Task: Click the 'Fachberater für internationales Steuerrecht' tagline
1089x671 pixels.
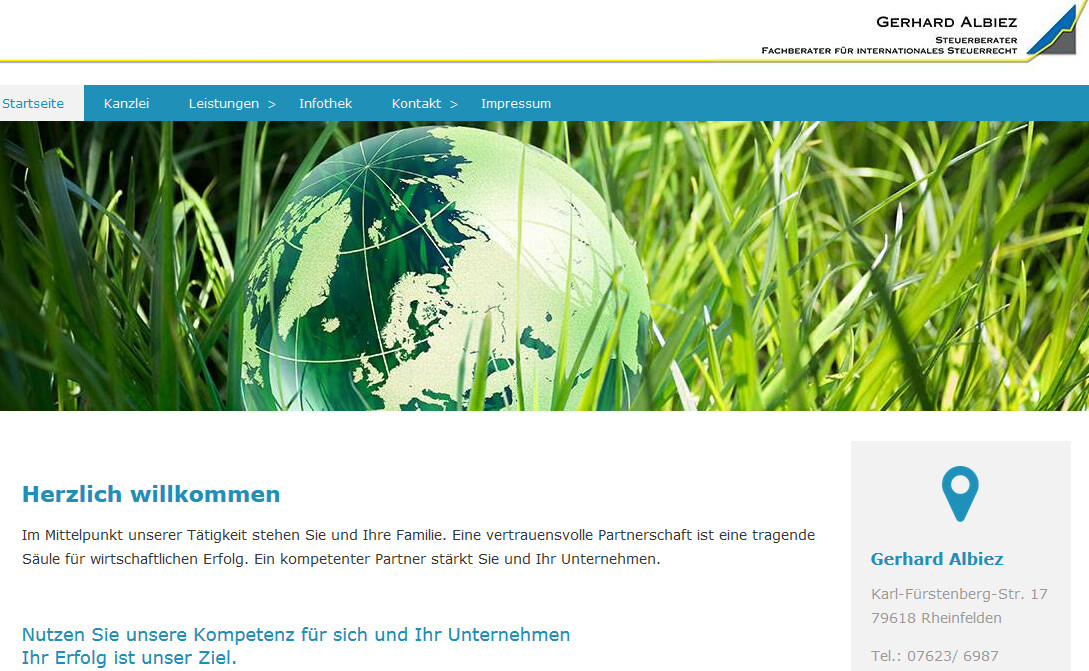Action: click(888, 50)
